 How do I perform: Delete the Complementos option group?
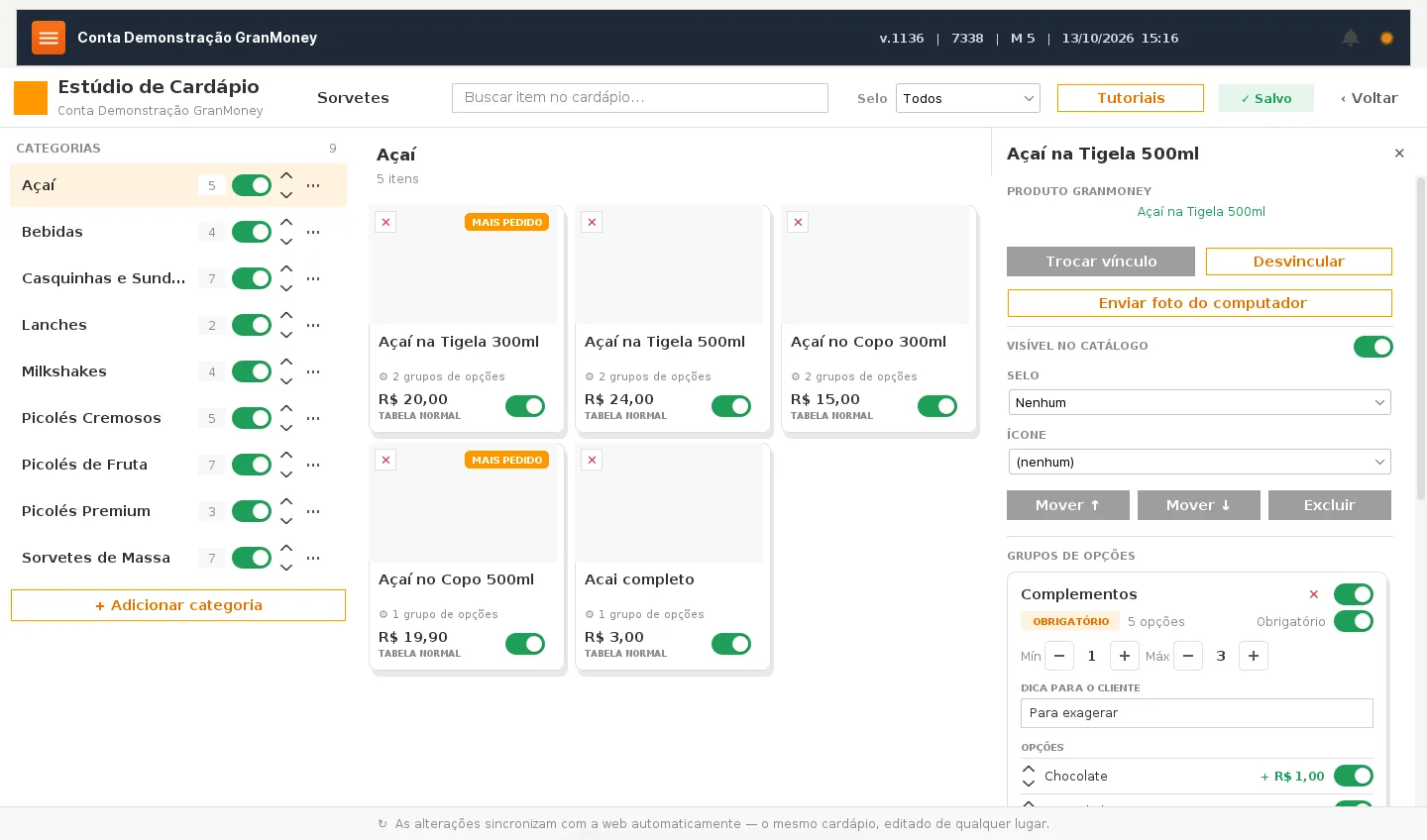pos(1314,594)
